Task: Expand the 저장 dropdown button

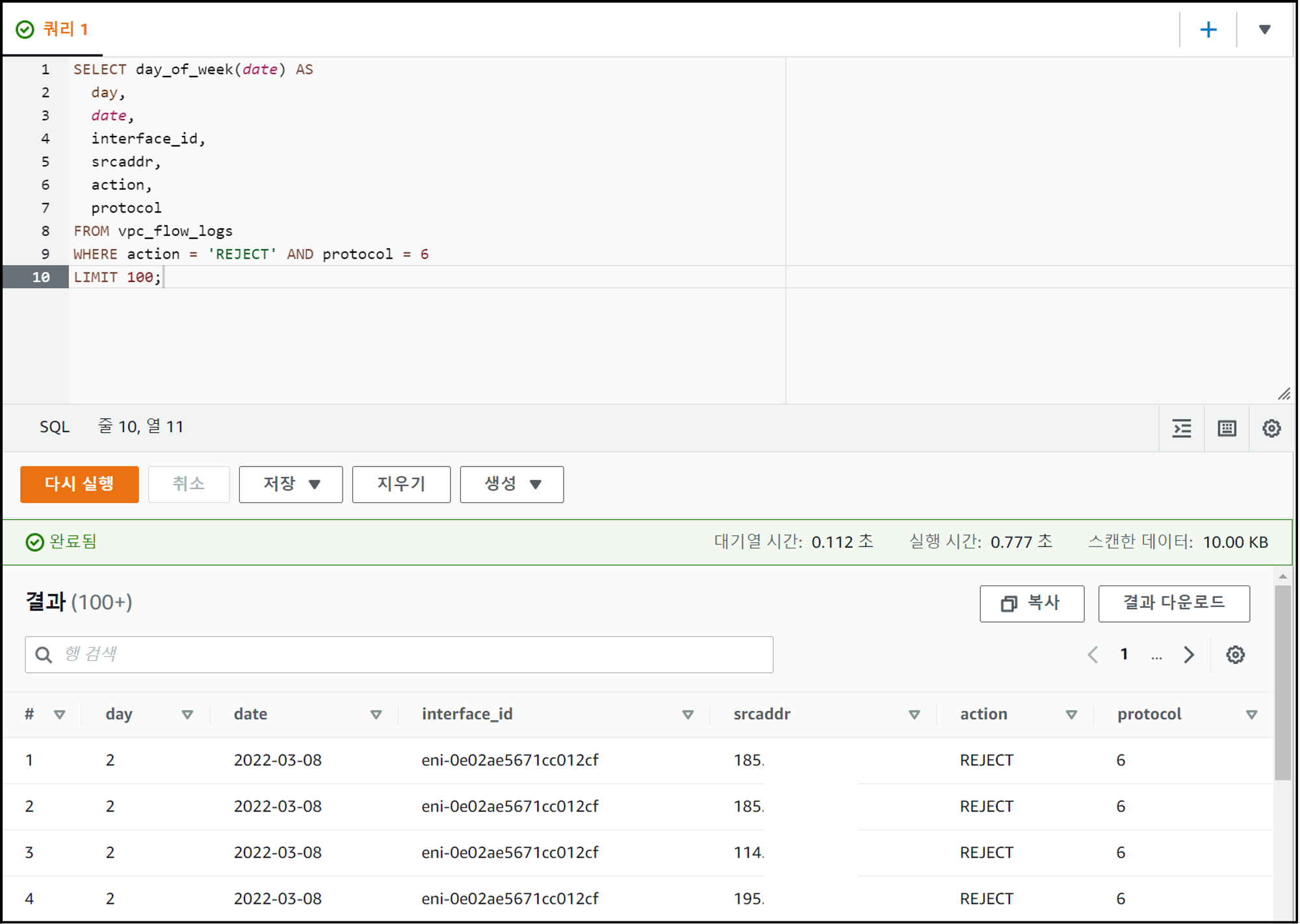Action: click(x=291, y=484)
